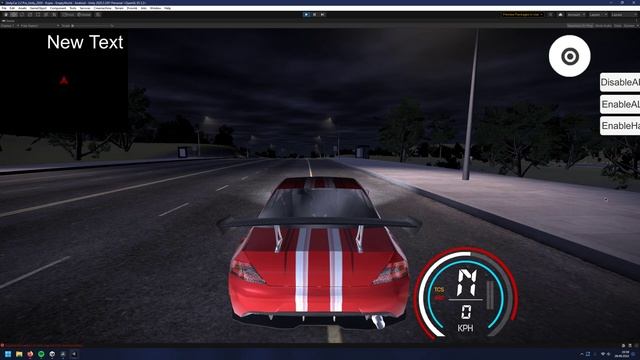Click the red arrow on the minimap
The height and width of the screenshot is (360, 640).
click(64, 80)
